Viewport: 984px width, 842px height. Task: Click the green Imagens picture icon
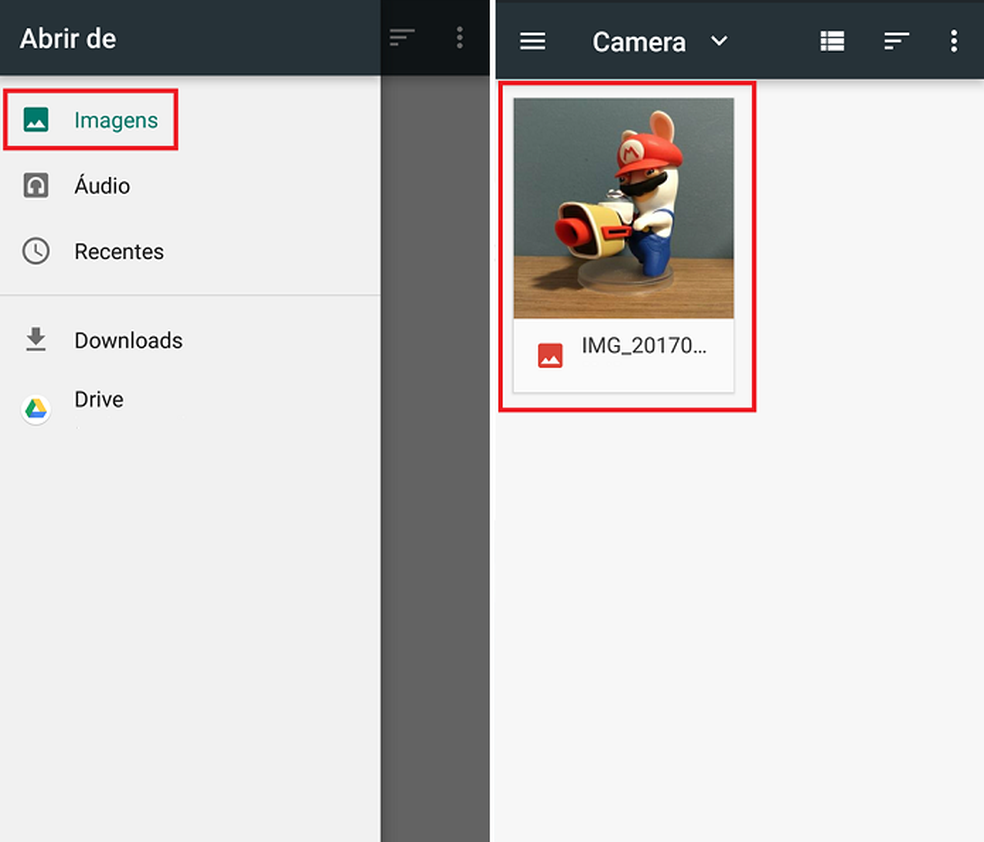[x=36, y=121]
